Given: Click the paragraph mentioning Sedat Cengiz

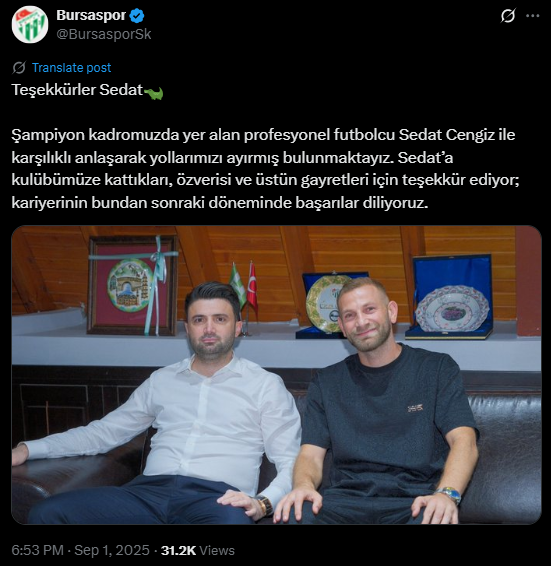Looking at the screenshot, I should pos(265,169).
